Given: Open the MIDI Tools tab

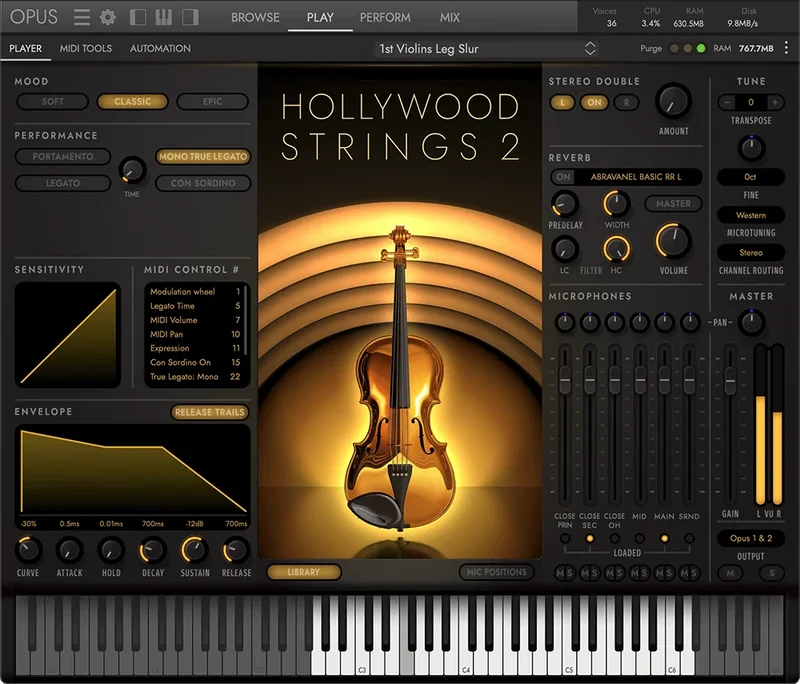Looking at the screenshot, I should pos(86,48).
